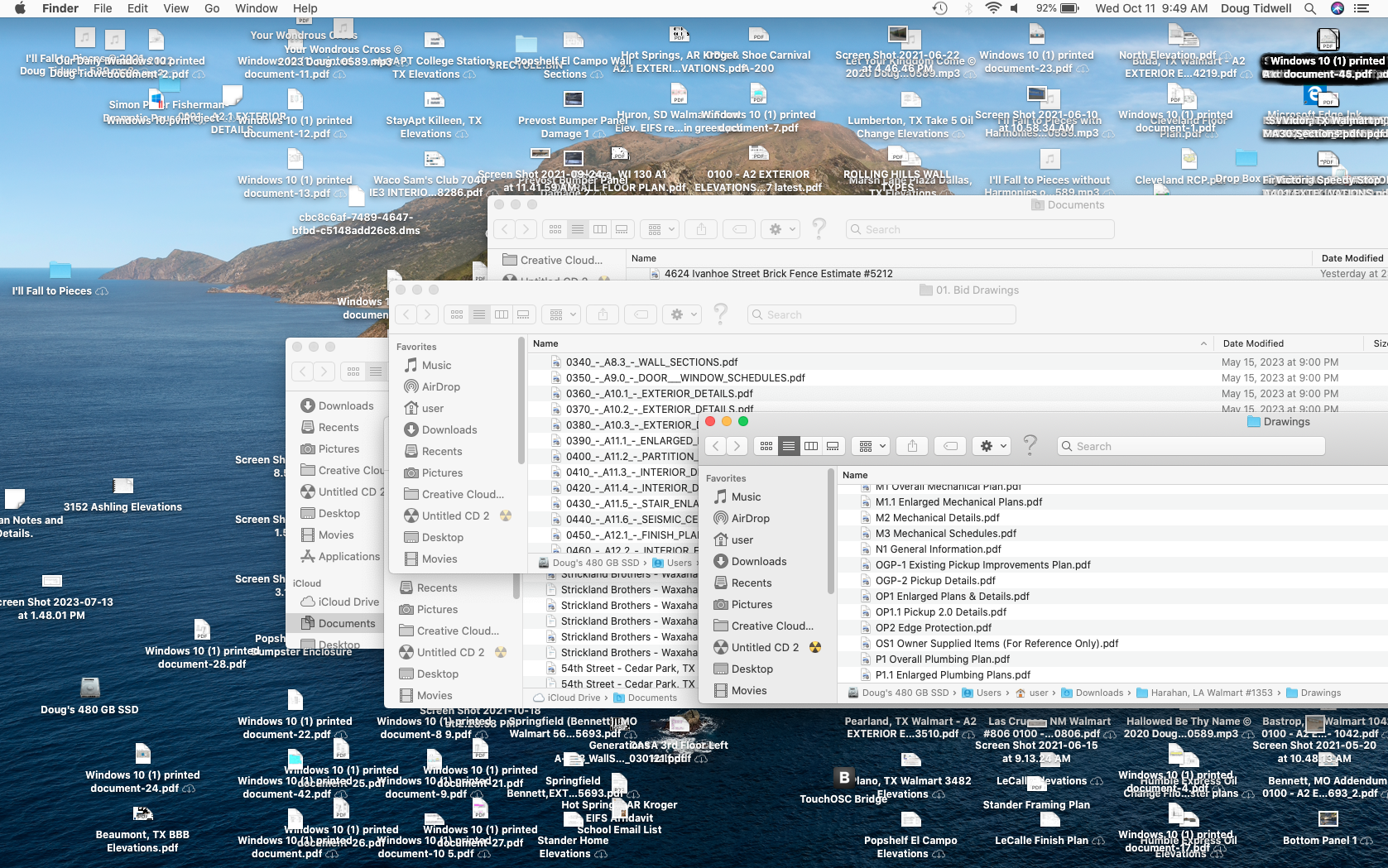Switch Bid Drawings window to column view
Viewport: 1388px width, 868px height.
(x=502, y=314)
